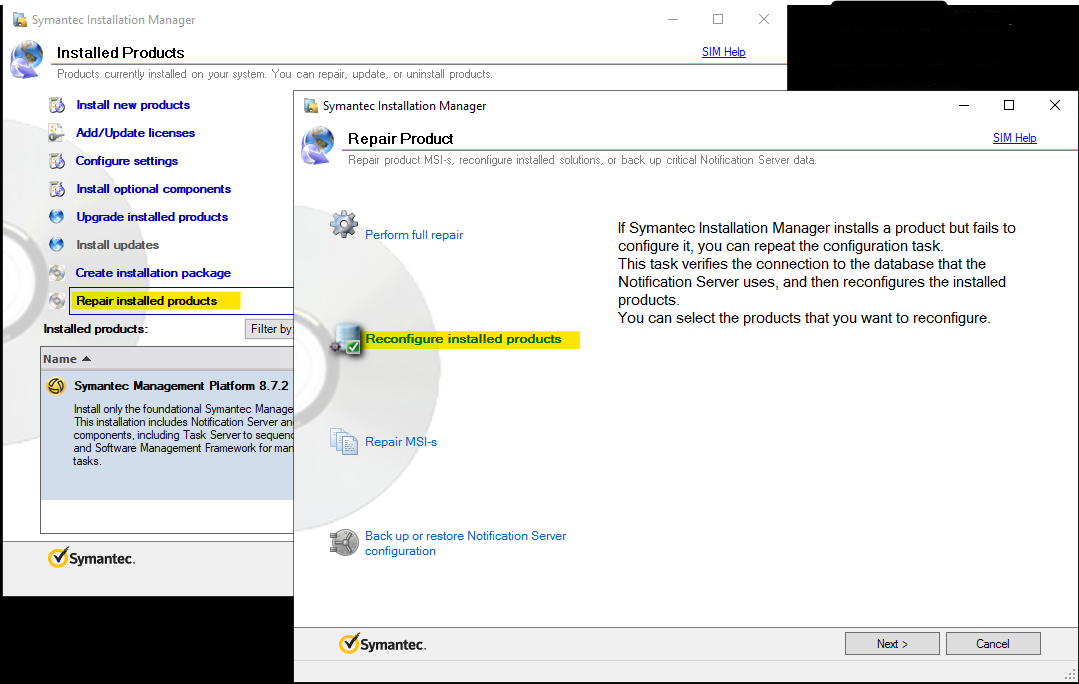This screenshot has width=1079, height=684.
Task: Click the icon next to Configure settings
Action: pyautogui.click(x=57, y=161)
